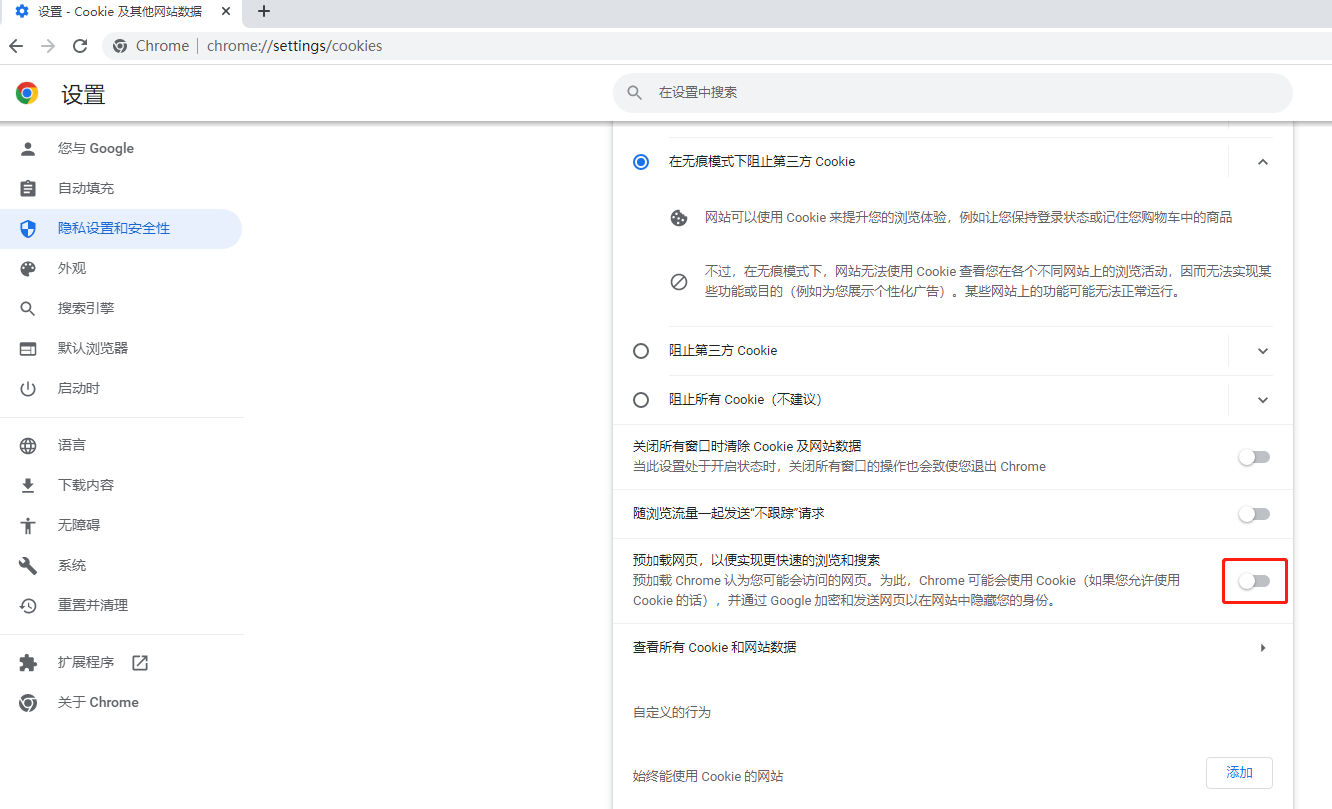This screenshot has width=1332, height=809.
Task: Click the back navigation arrow
Action: tap(16, 46)
